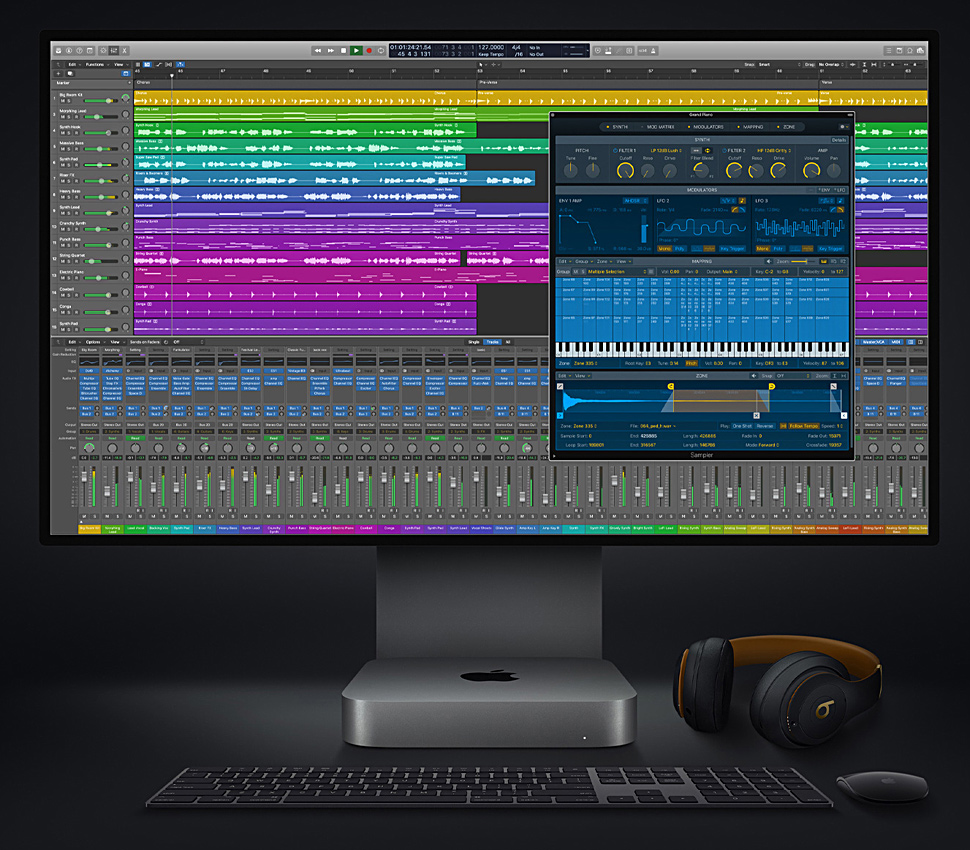
Task: Mute the Synth Hook track
Action: [63, 133]
